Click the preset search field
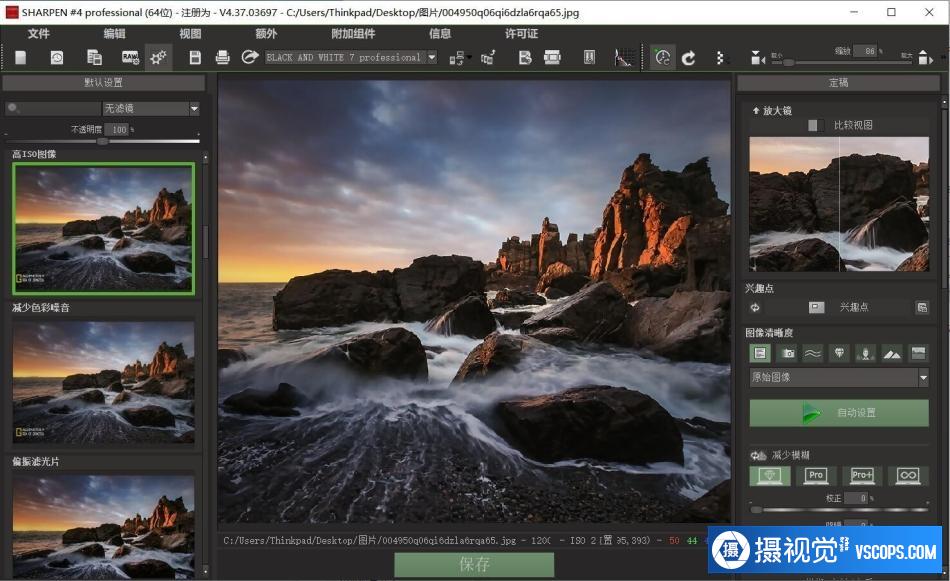 tap(53, 108)
